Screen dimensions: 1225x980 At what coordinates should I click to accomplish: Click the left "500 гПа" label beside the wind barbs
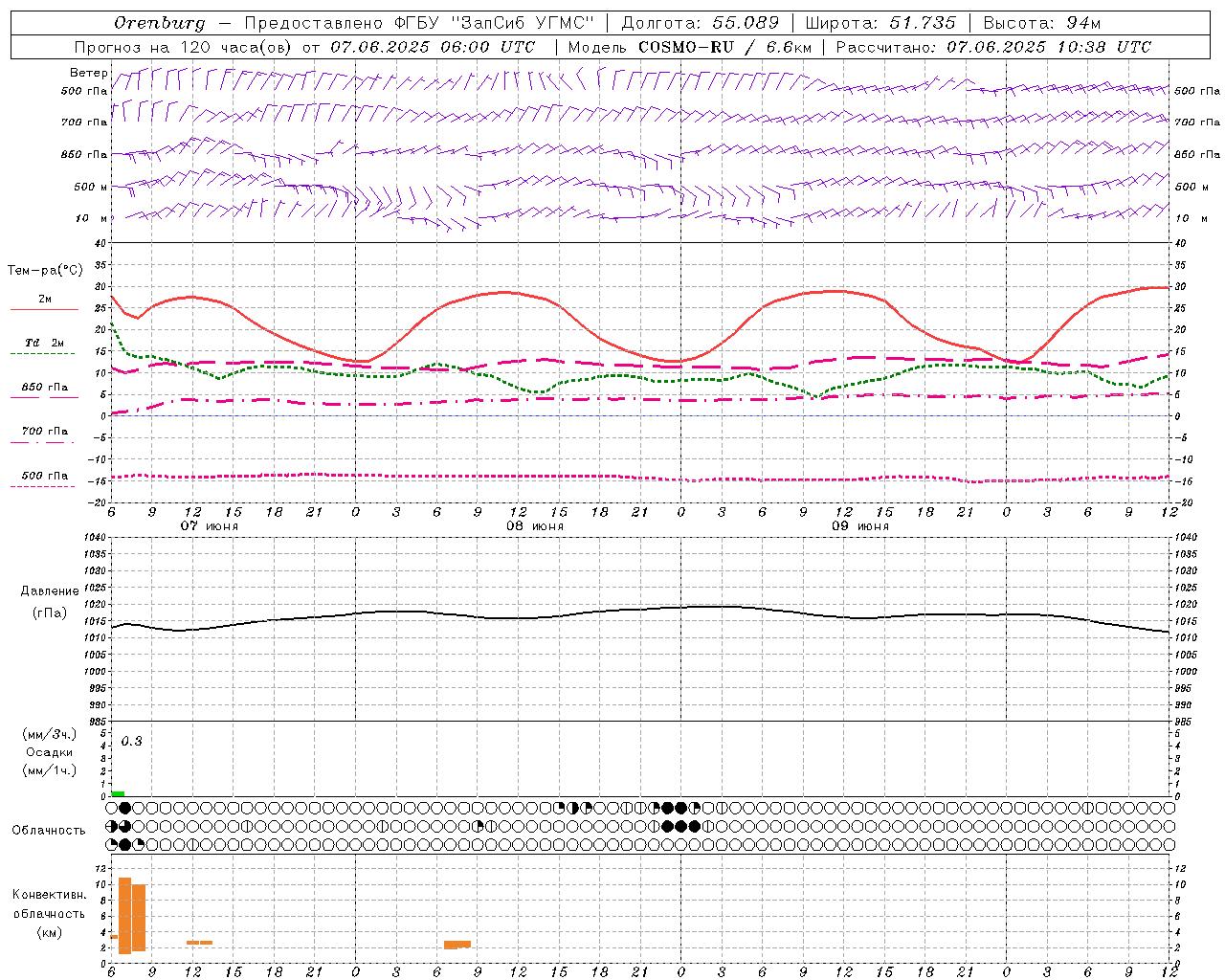click(x=84, y=91)
